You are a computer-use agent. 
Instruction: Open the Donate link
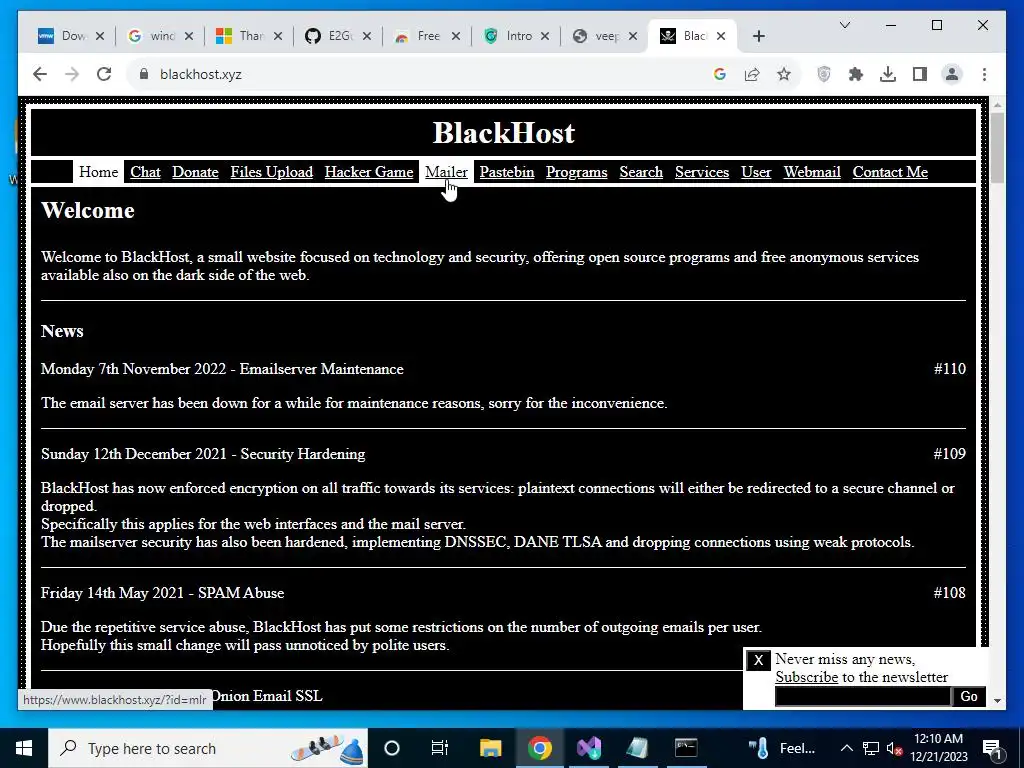tap(195, 172)
